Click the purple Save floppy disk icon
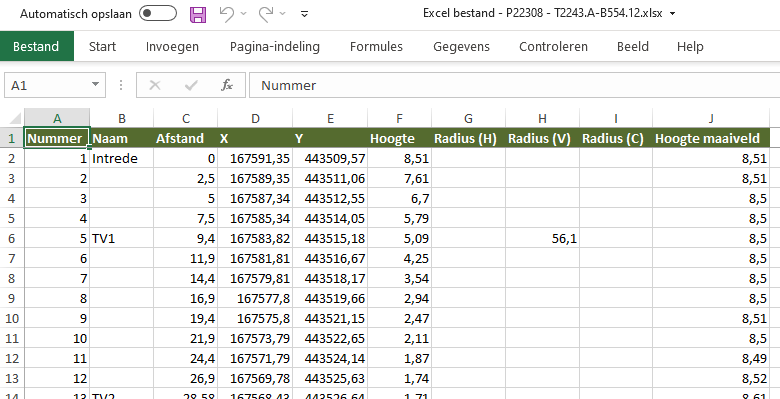 coord(198,14)
